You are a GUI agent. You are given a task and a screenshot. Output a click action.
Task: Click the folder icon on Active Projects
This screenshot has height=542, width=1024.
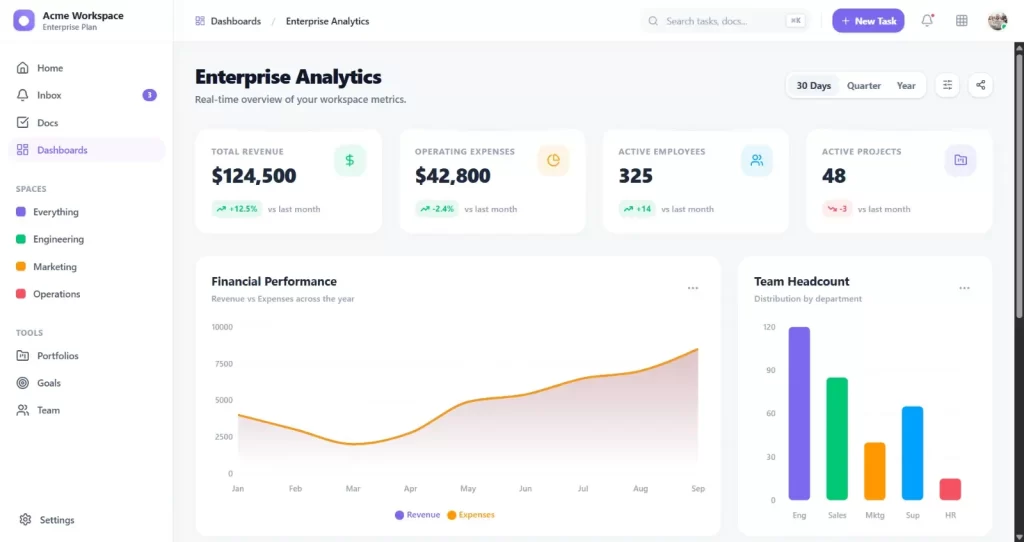pos(960,160)
